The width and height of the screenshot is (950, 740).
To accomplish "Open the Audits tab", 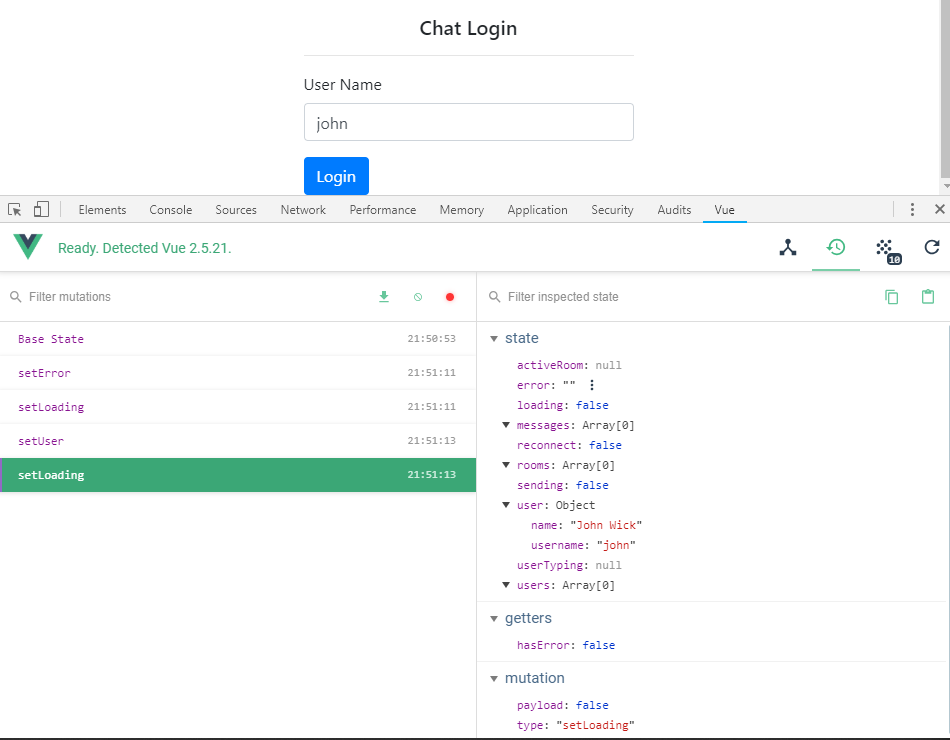I will pyautogui.click(x=674, y=210).
